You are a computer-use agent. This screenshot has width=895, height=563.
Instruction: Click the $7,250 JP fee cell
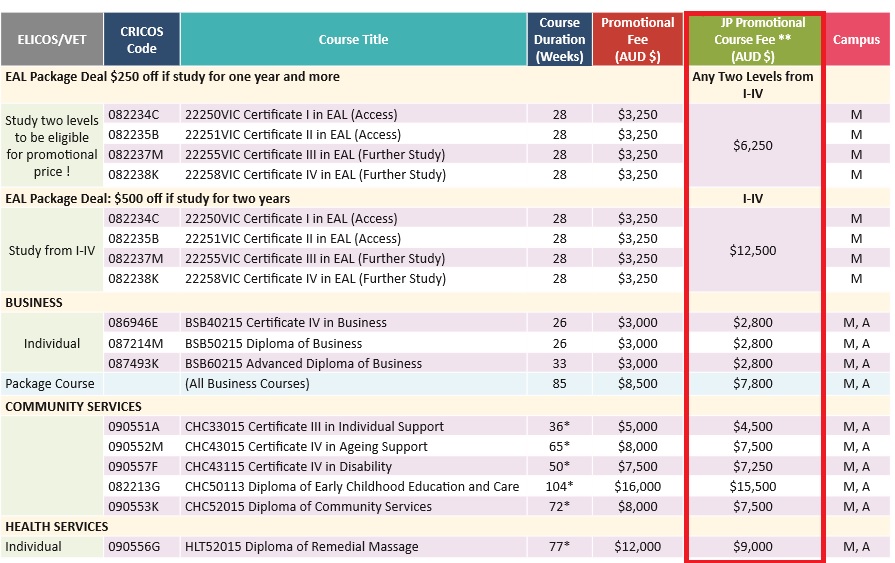[753, 467]
